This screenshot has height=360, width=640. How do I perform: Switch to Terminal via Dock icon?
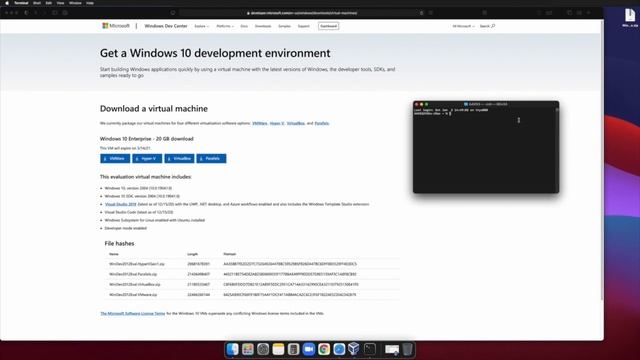(x=369, y=349)
